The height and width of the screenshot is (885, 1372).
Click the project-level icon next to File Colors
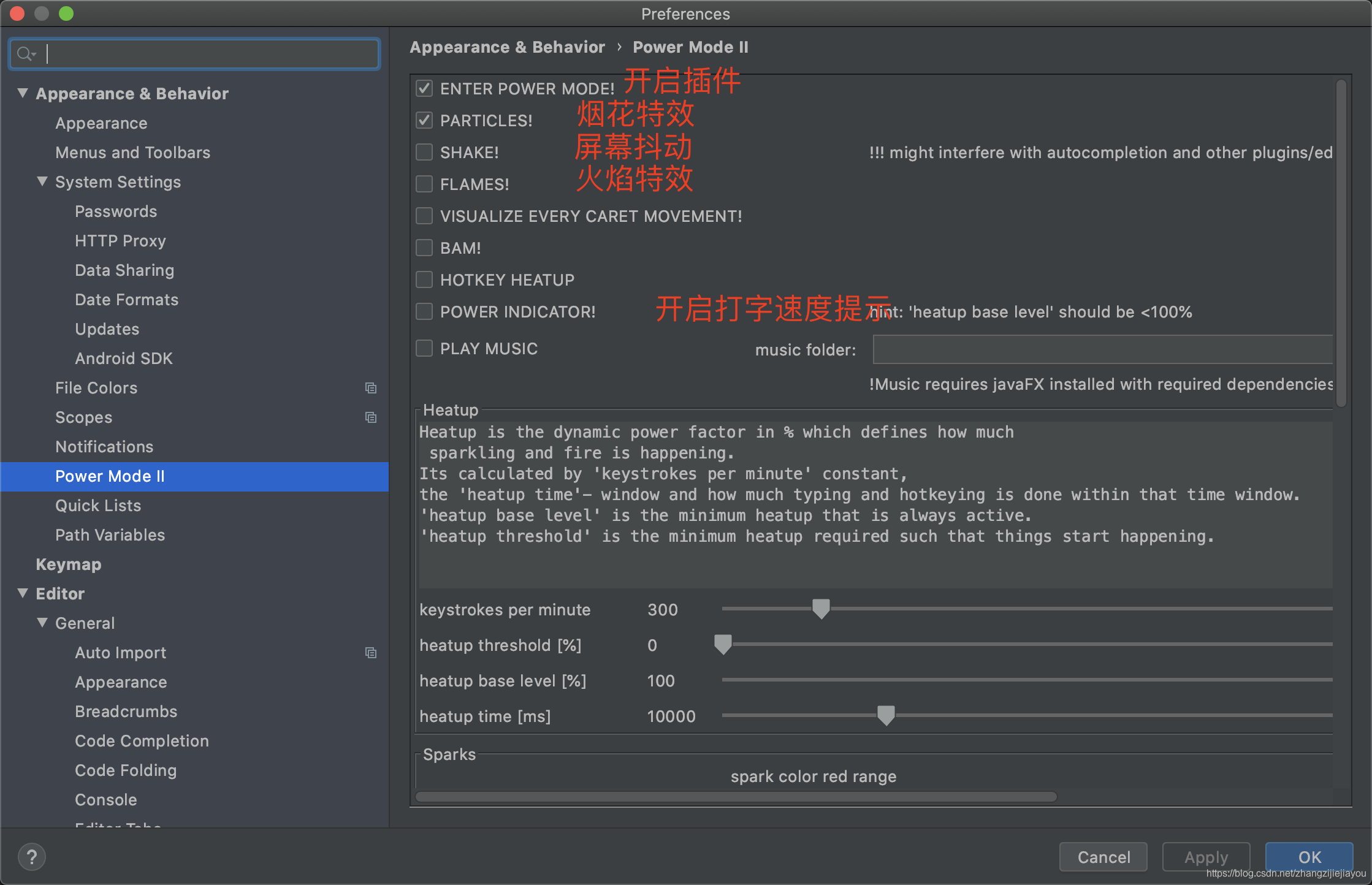[370, 388]
